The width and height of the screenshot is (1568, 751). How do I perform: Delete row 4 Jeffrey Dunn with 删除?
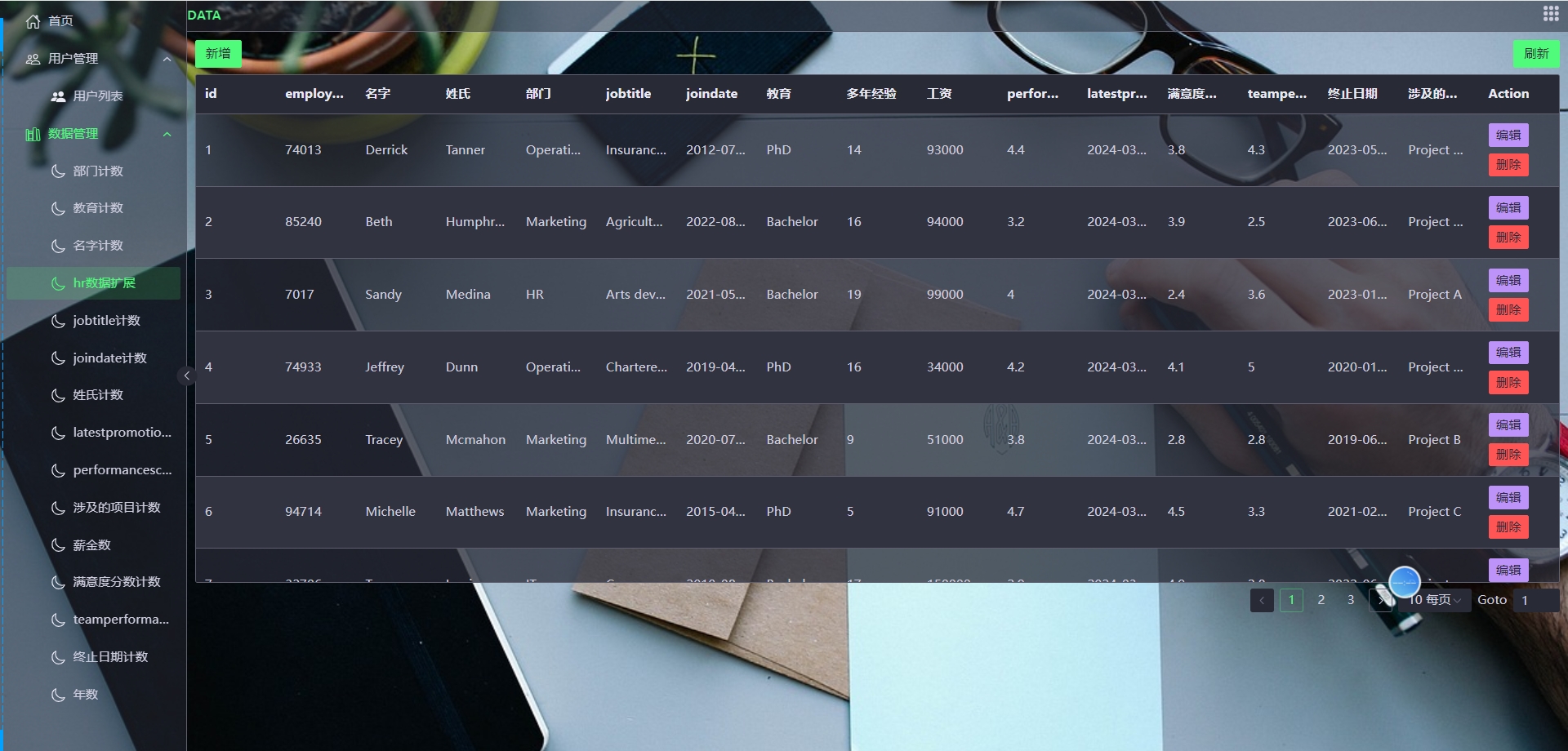(1508, 383)
